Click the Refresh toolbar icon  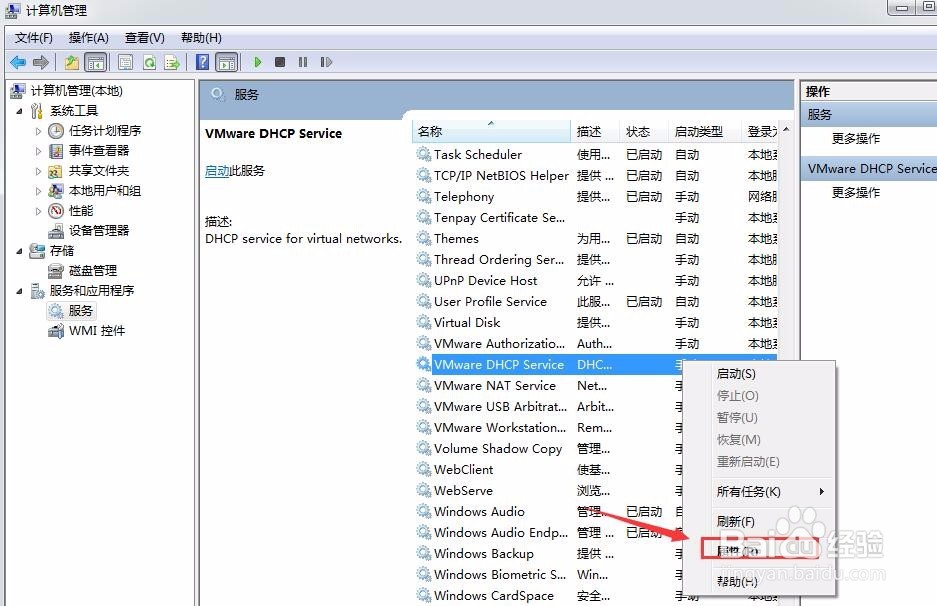(149, 62)
